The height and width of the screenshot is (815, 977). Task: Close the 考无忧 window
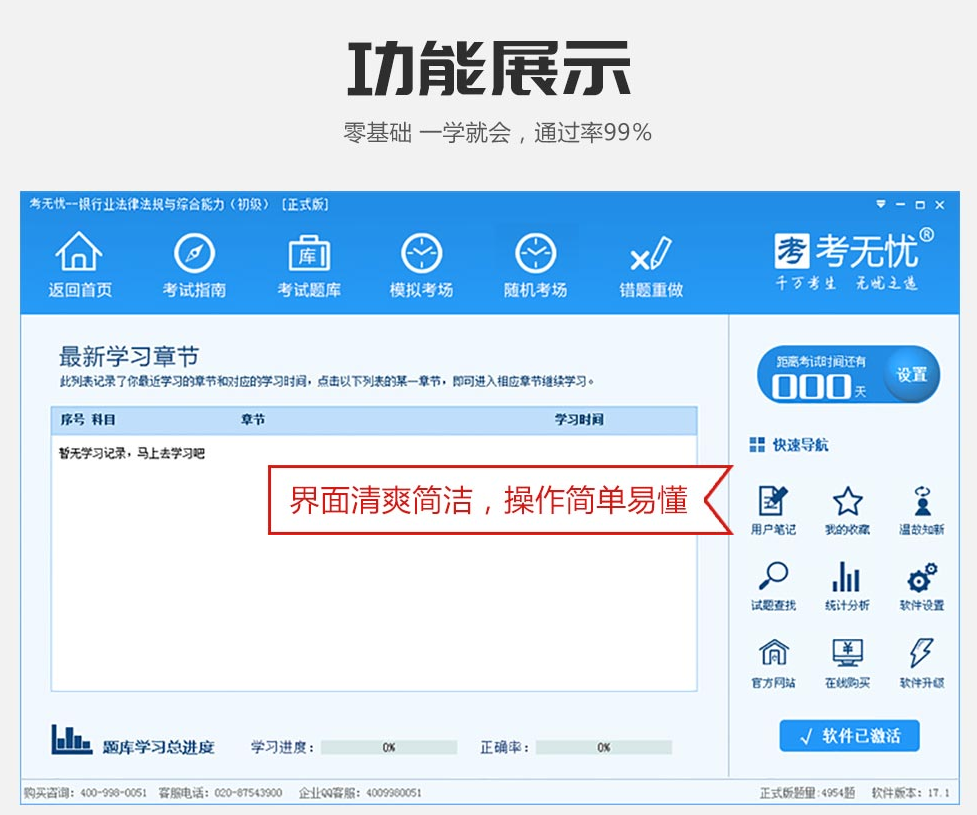pyautogui.click(x=940, y=204)
